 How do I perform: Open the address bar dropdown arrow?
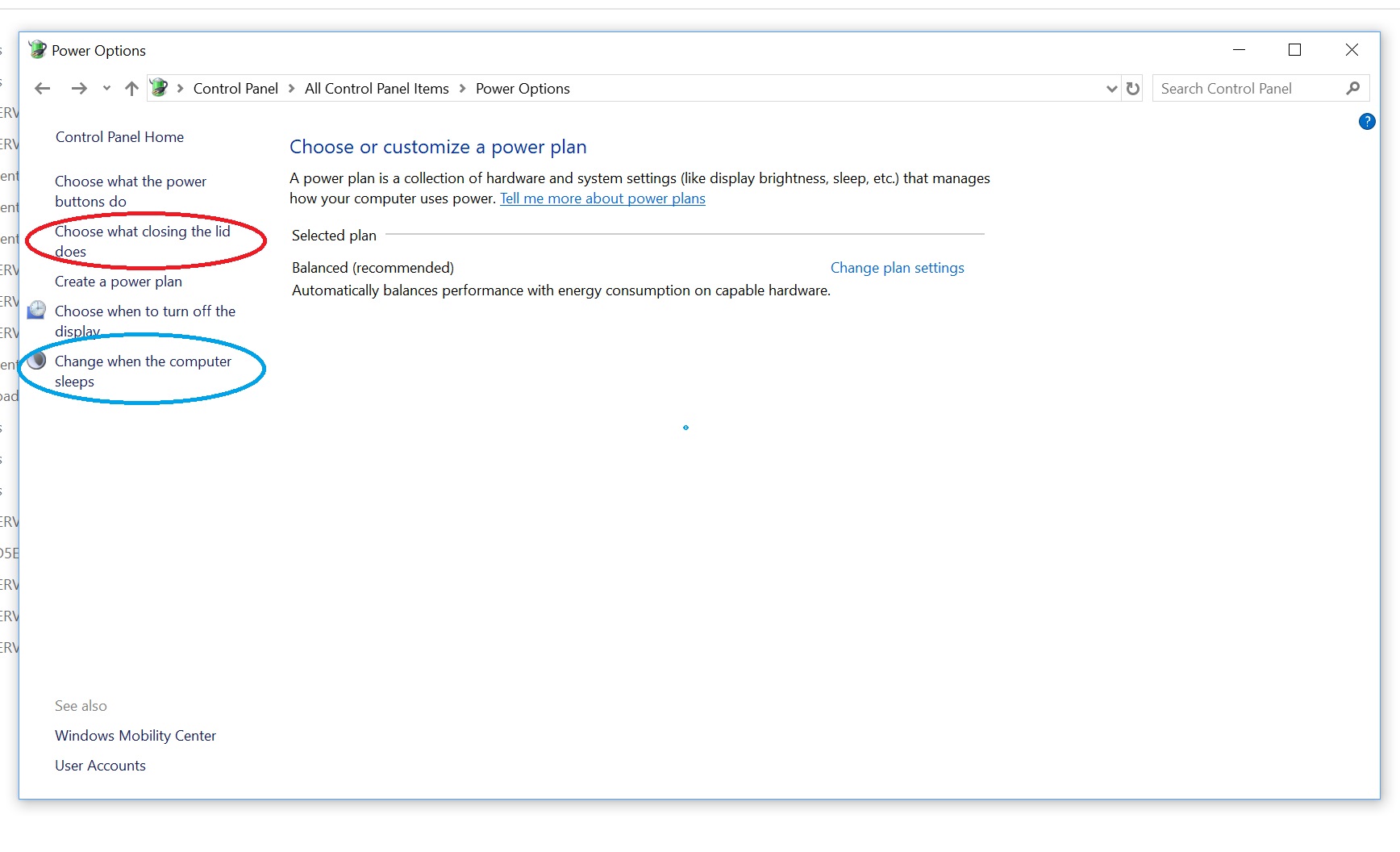pyautogui.click(x=1110, y=89)
